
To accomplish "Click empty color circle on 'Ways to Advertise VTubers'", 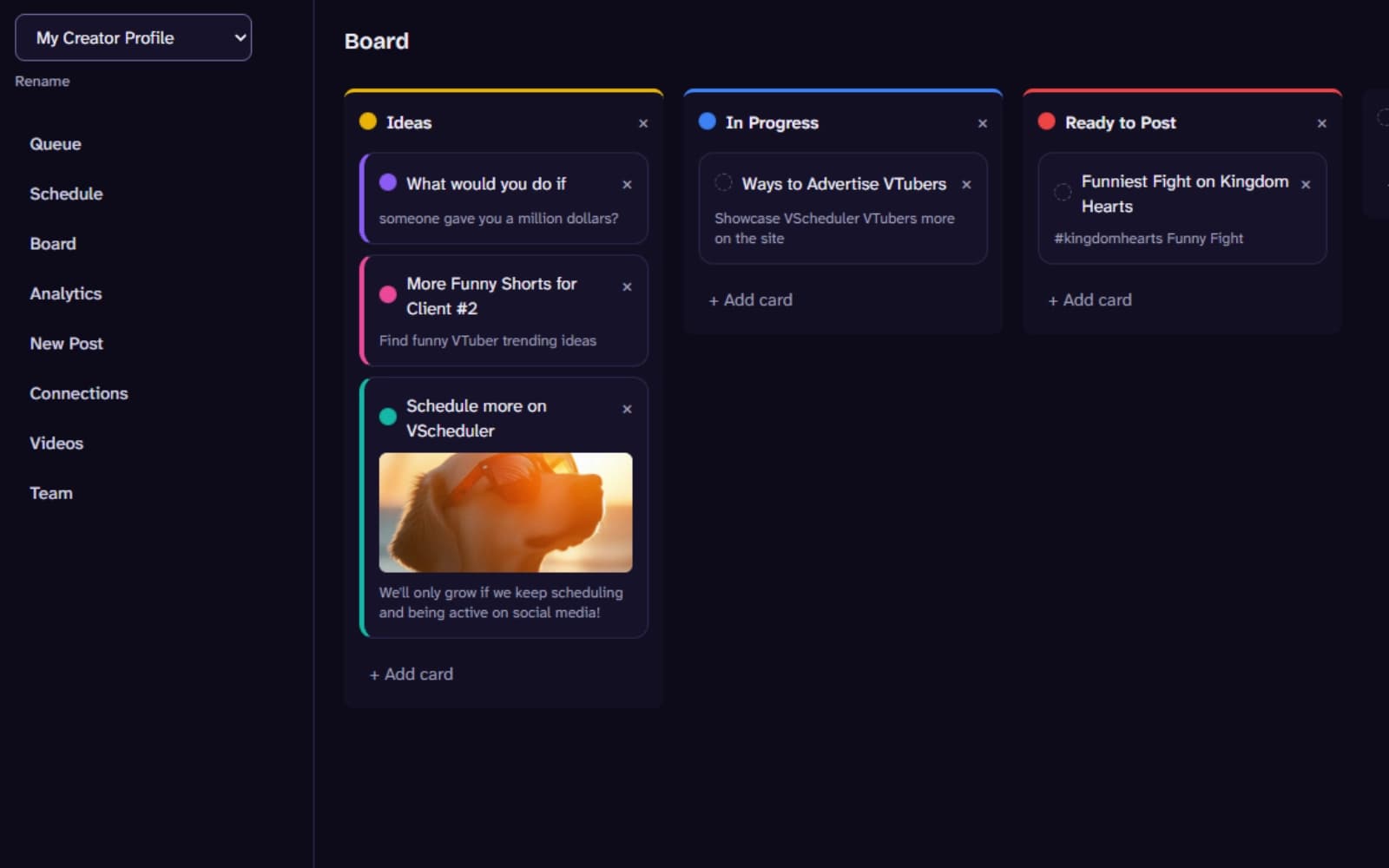I will coord(723,182).
